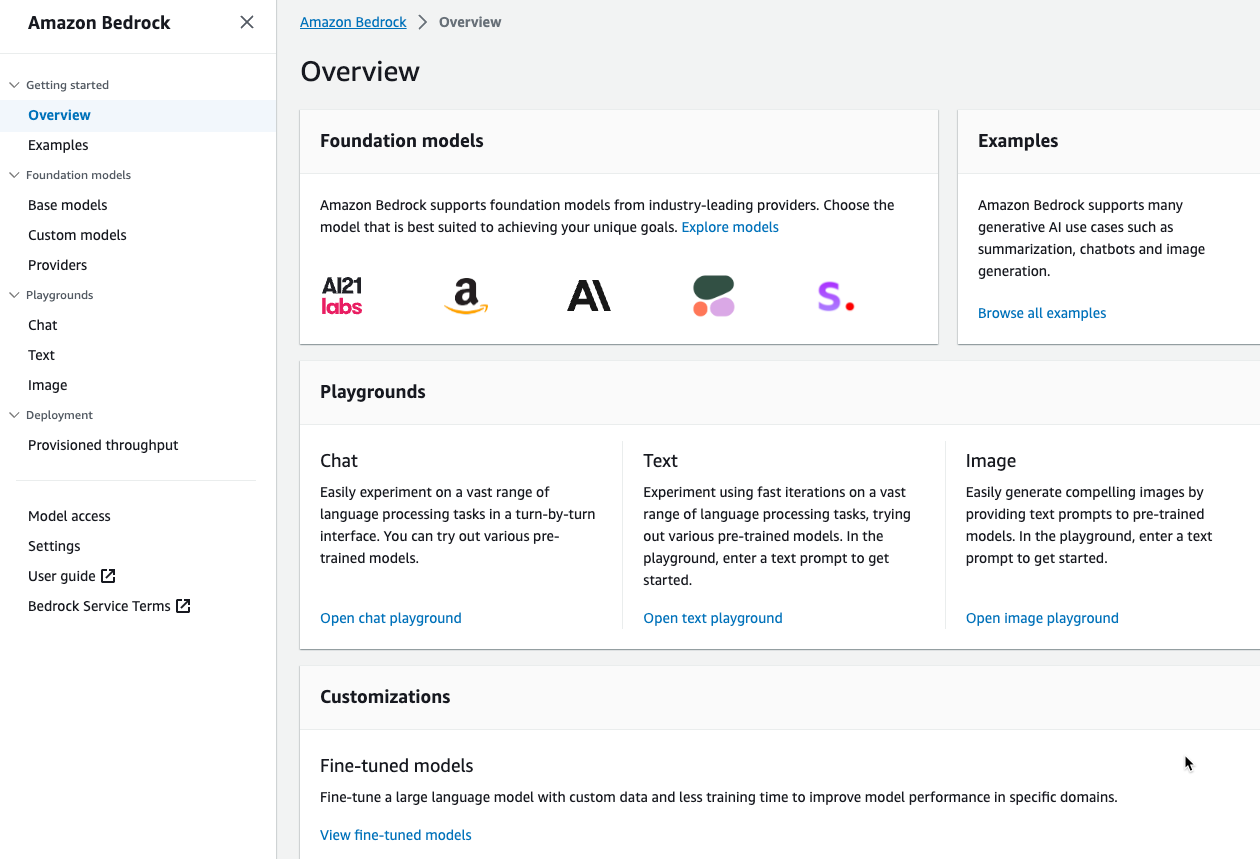Go to Base models
The image size is (1260, 859).
(x=68, y=205)
